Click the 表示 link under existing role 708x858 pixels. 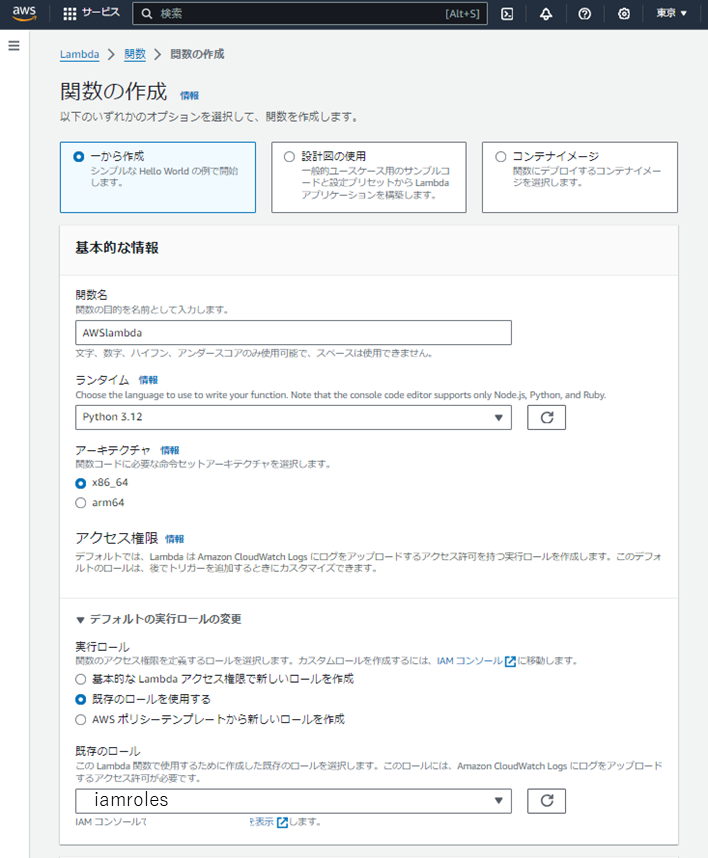tap(262, 822)
